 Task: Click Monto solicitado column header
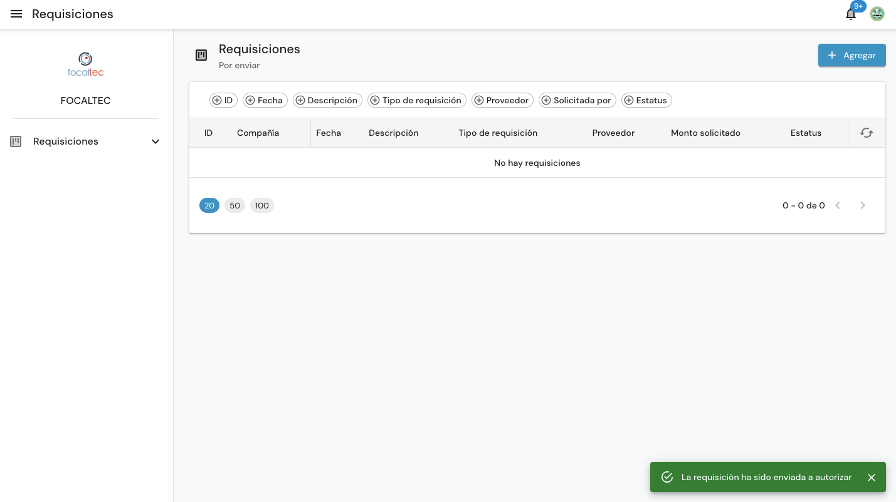click(705, 133)
